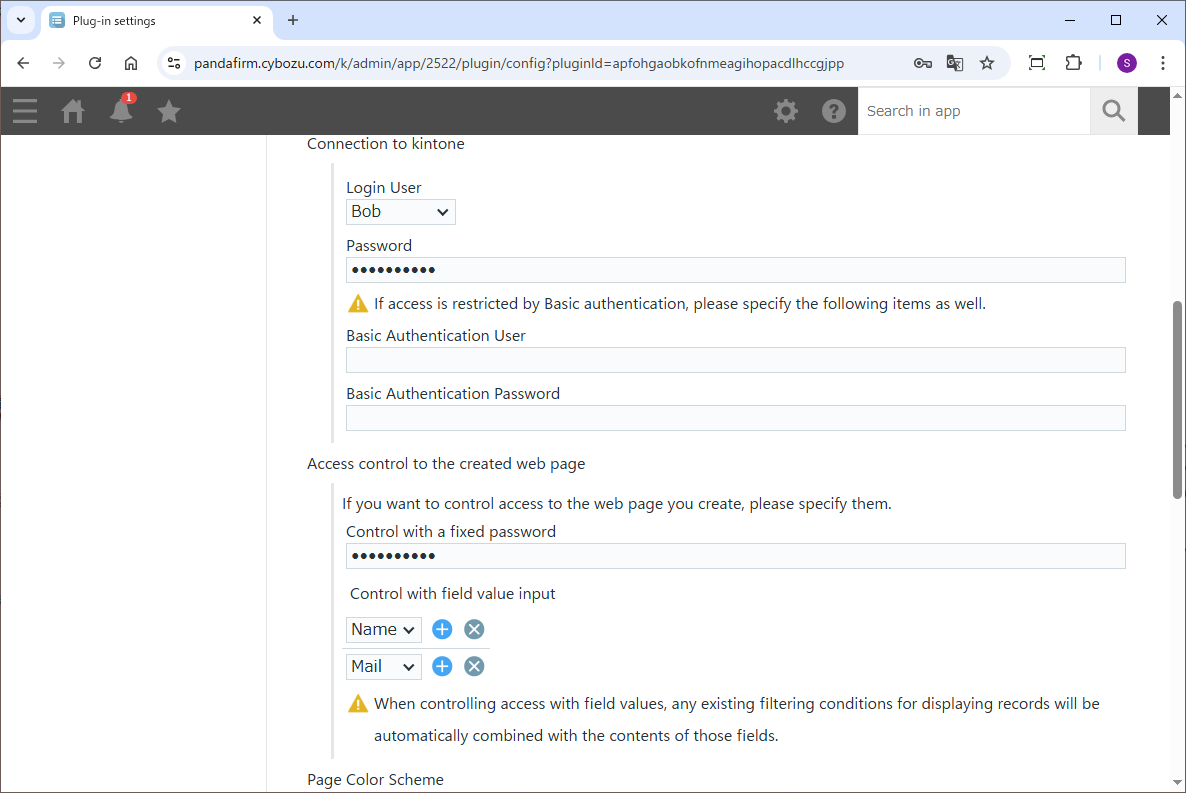This screenshot has width=1186, height=793.
Task: Open a new browser tab
Action: (293, 20)
